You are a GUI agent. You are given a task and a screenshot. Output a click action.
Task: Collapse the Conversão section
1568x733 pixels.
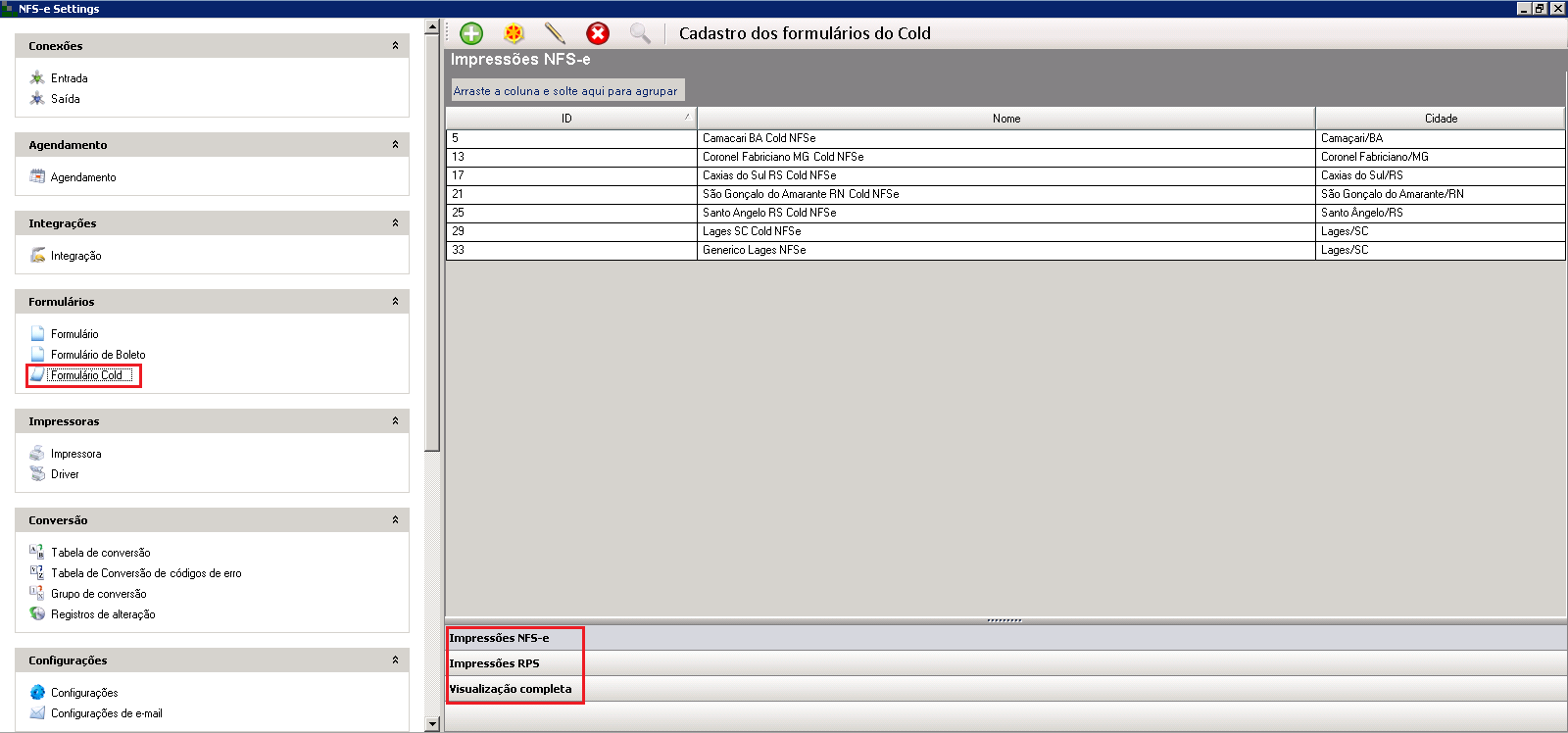coord(395,520)
